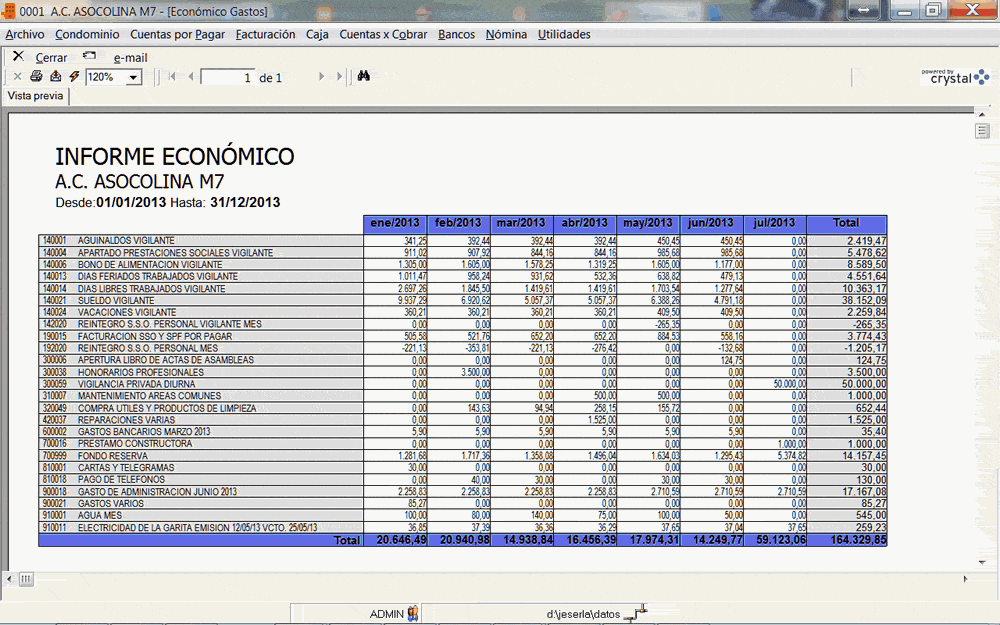
Task: Go to previous page arrow
Action: point(190,77)
